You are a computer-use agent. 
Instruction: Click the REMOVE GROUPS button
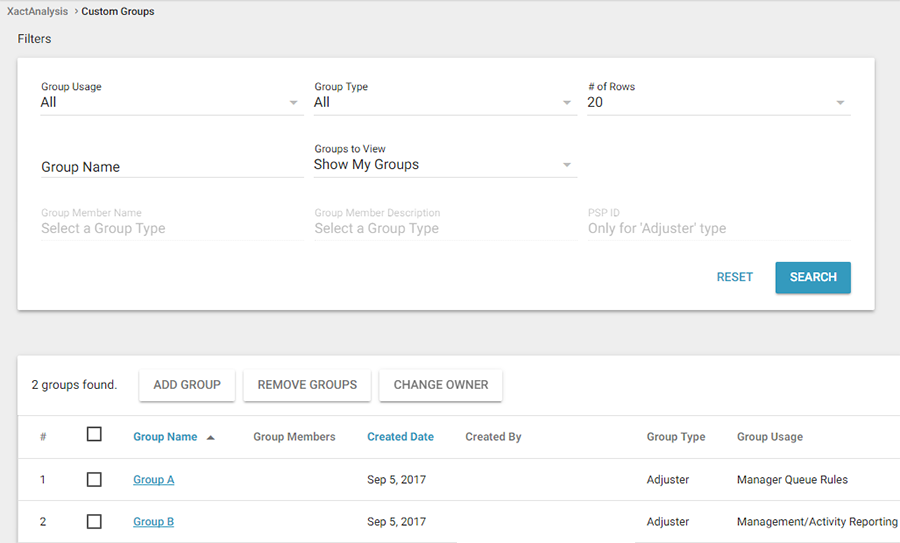click(307, 385)
